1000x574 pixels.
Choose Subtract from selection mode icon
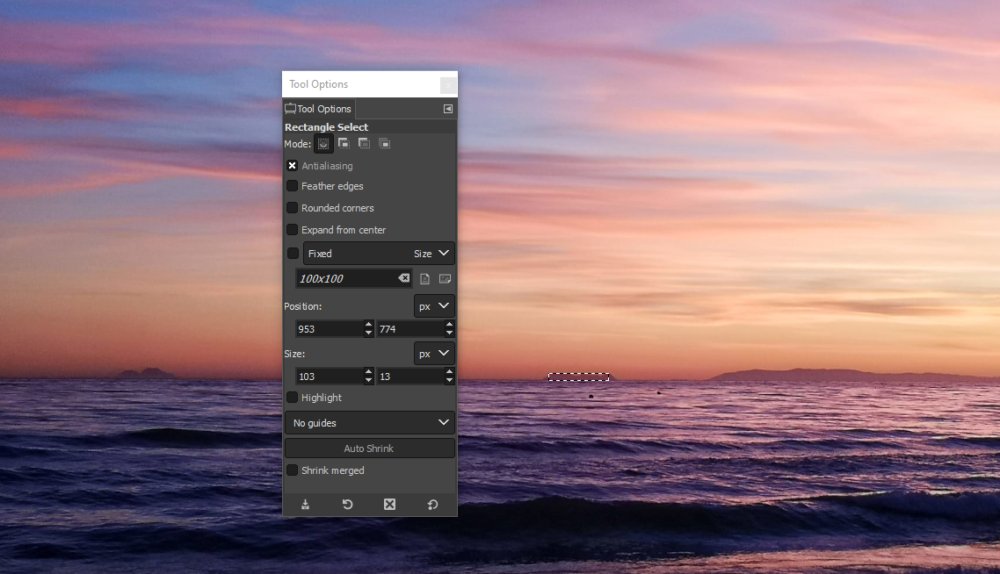tap(364, 144)
